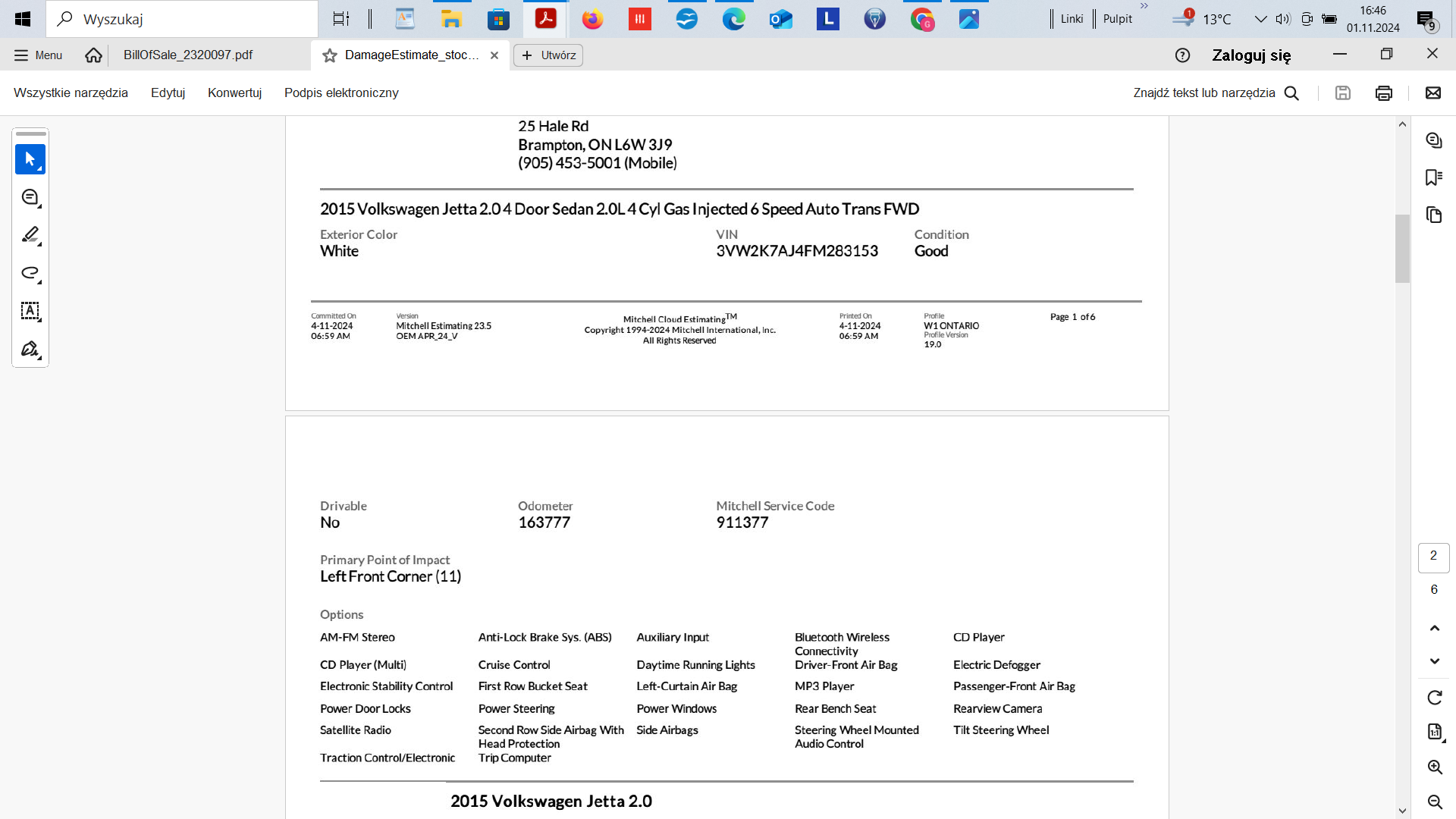The width and height of the screenshot is (1456, 819).
Task: Close the DamageEstimate tab
Action: (494, 55)
